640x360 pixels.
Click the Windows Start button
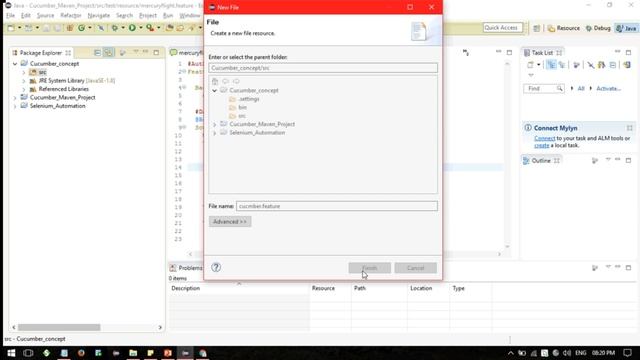(11, 353)
